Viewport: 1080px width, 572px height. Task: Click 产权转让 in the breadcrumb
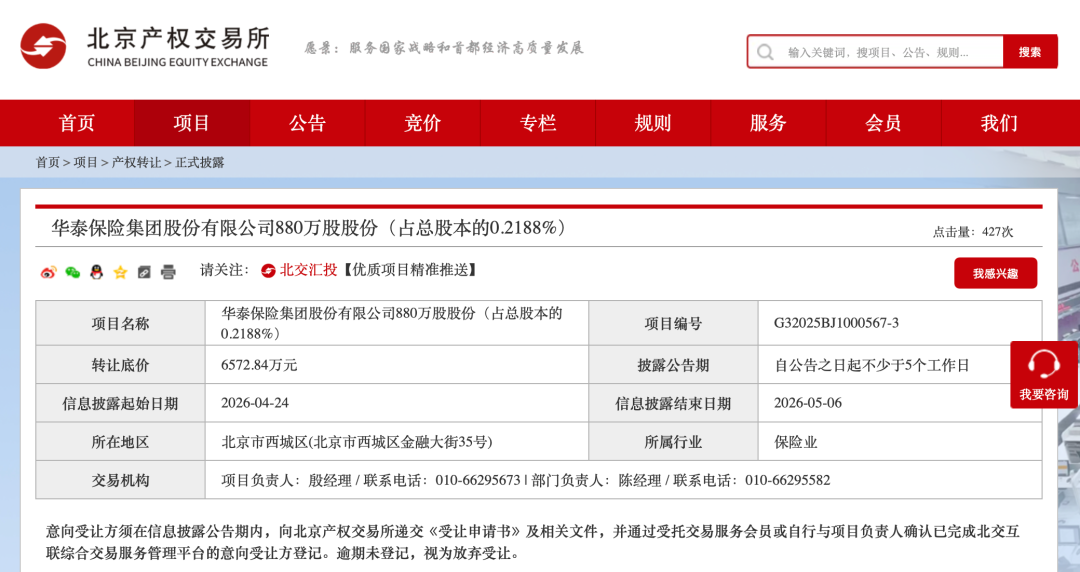[x=136, y=163]
